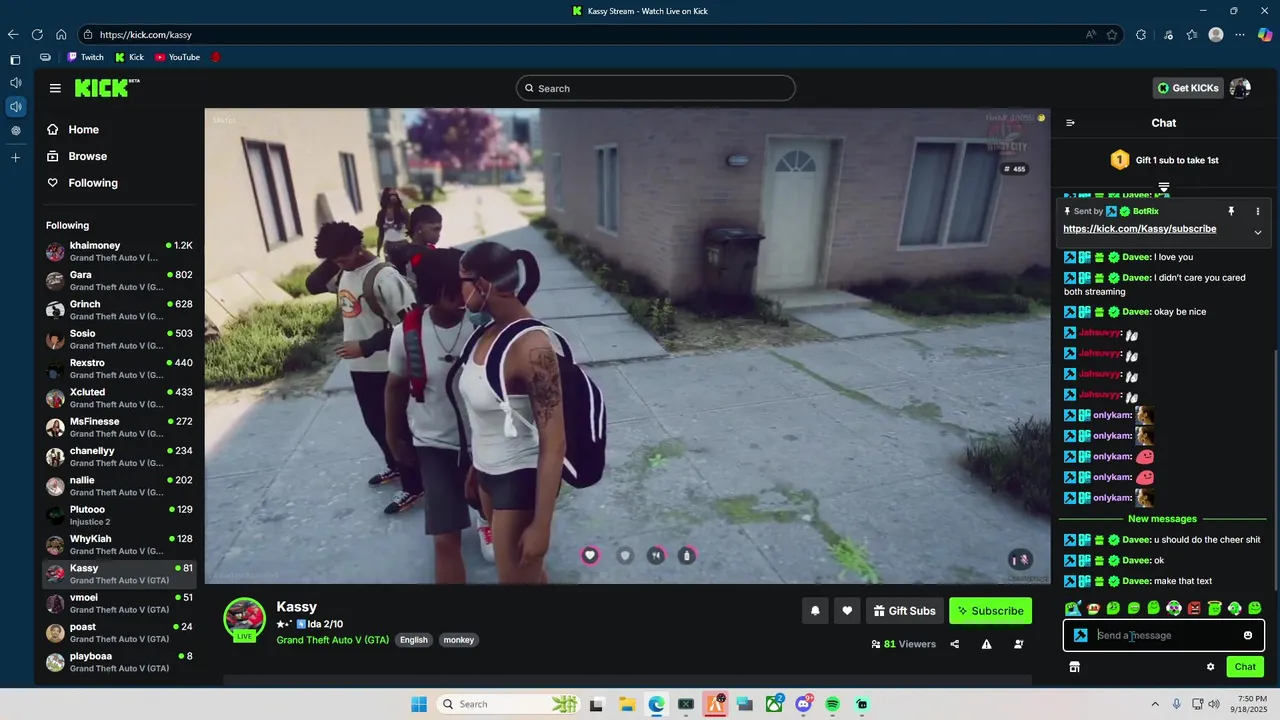Click the kick.com/Kassy/subscribe link

1139,229
